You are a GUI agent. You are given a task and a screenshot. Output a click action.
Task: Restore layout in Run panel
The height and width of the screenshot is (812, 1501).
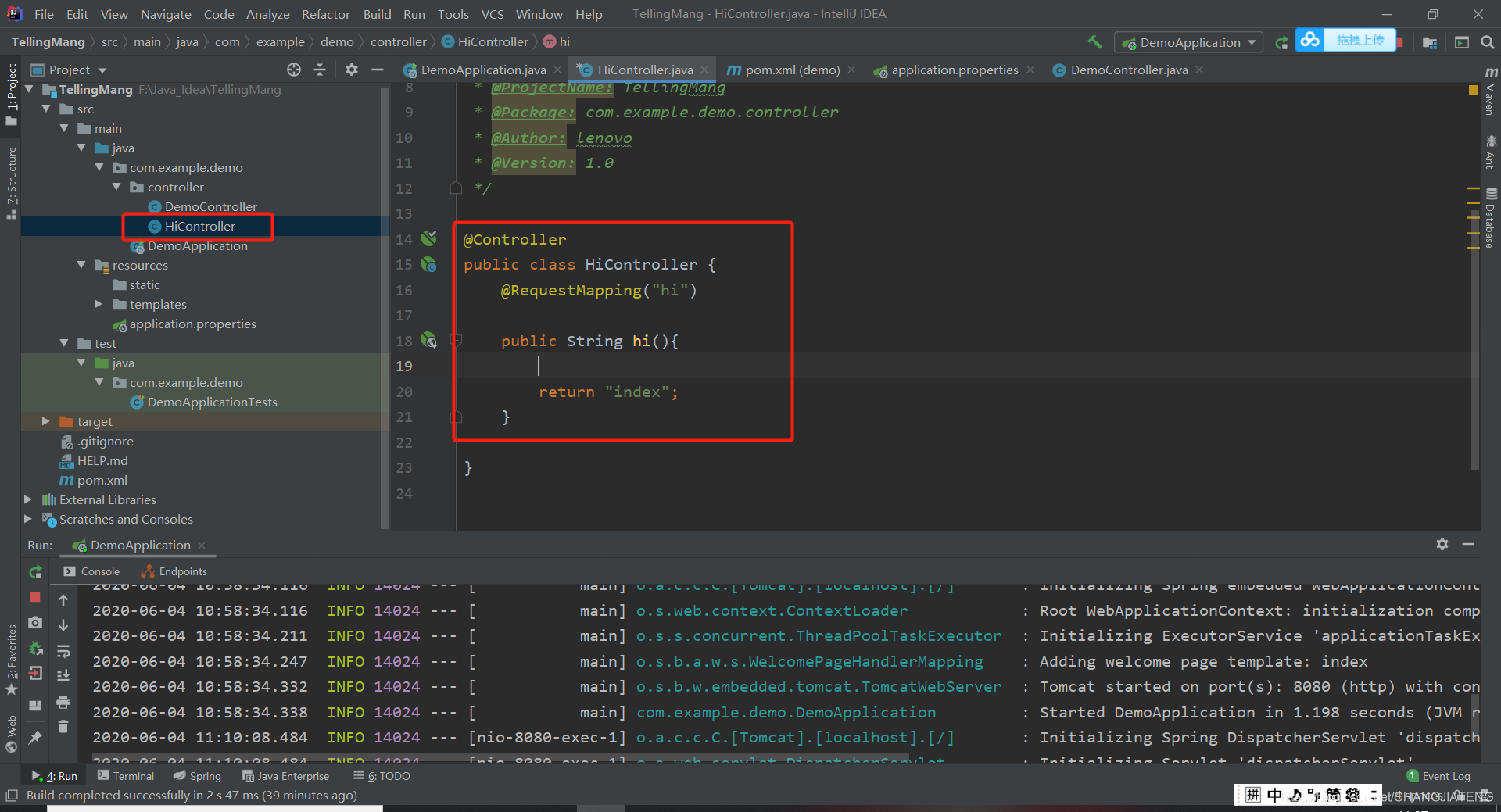tap(35, 704)
